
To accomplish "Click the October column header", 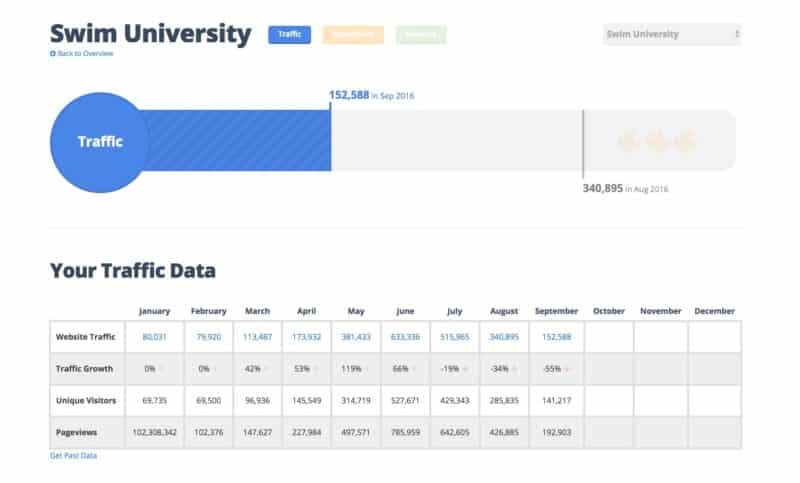I will point(609,311).
